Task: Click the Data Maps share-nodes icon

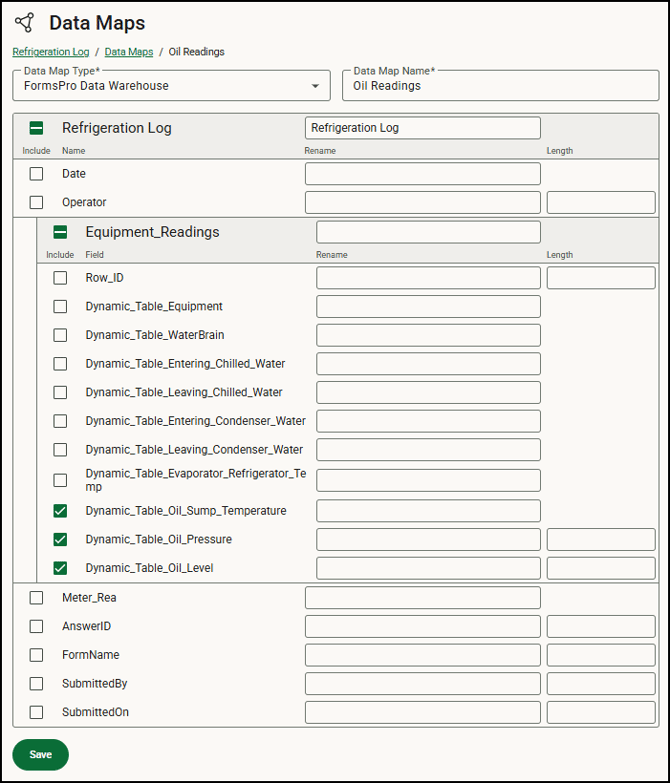Action: pos(25,22)
